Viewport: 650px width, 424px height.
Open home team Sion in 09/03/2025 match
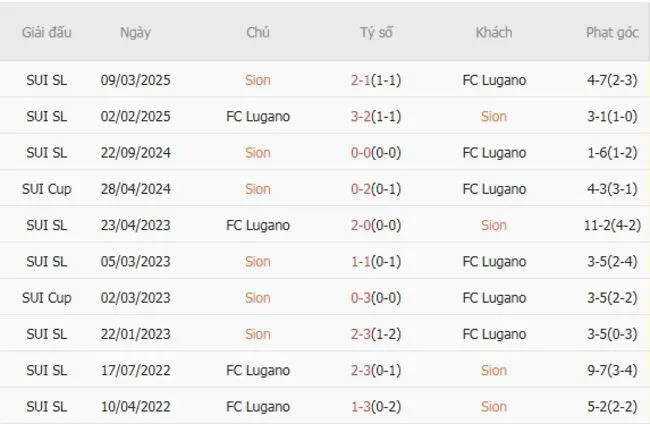[x=258, y=80]
